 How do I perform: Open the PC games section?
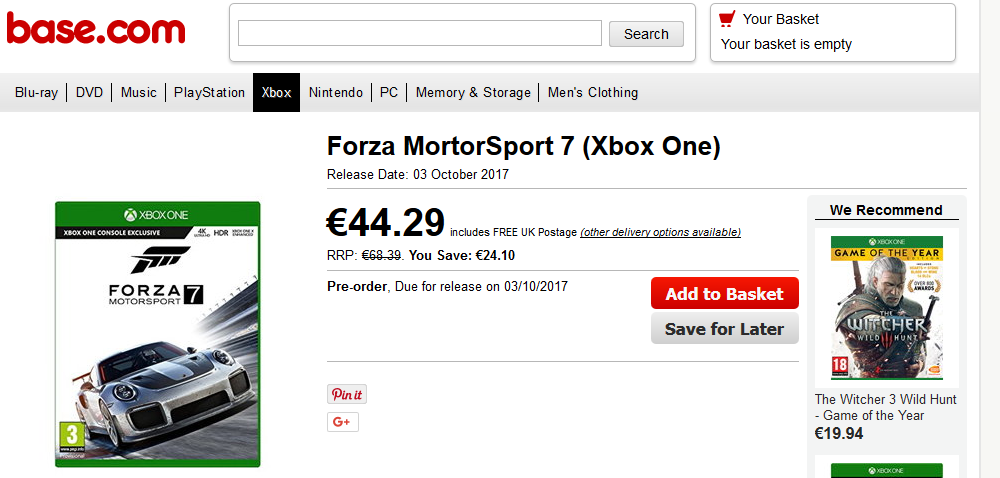tap(389, 93)
